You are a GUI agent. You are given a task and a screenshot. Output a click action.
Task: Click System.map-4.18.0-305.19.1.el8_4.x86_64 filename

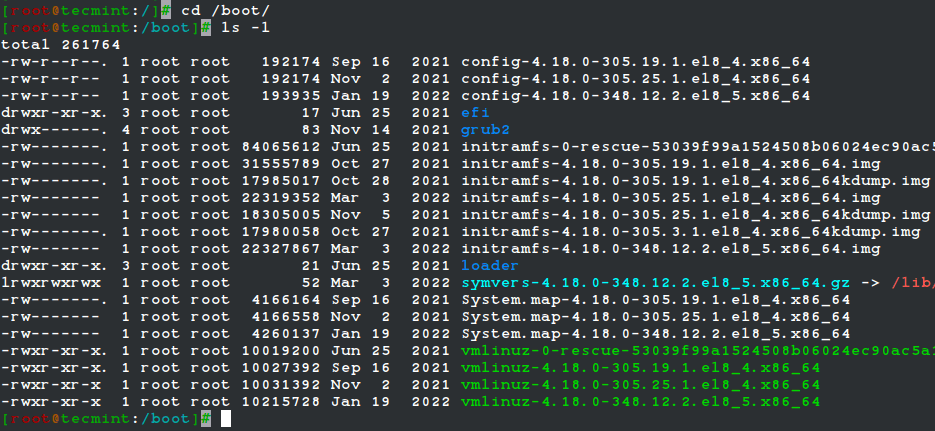[655, 300]
